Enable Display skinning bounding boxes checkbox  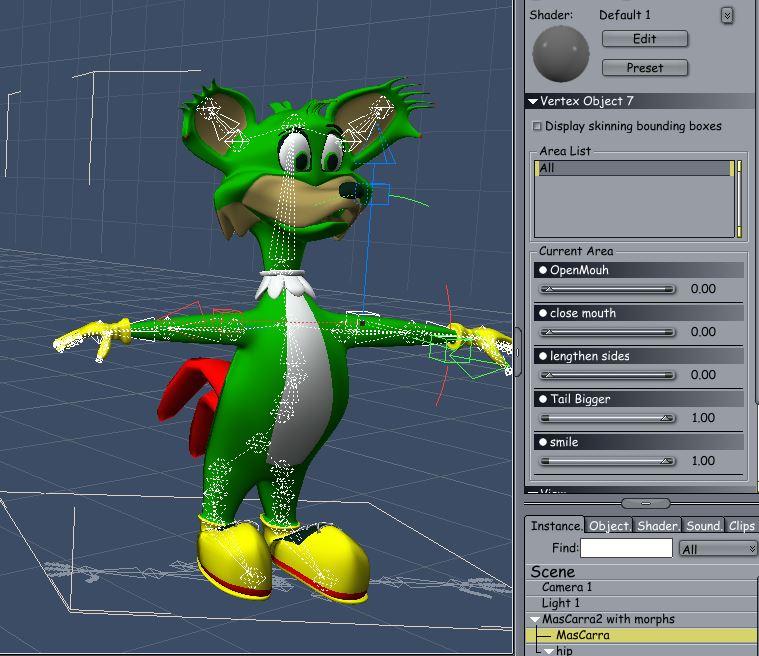(x=536, y=126)
